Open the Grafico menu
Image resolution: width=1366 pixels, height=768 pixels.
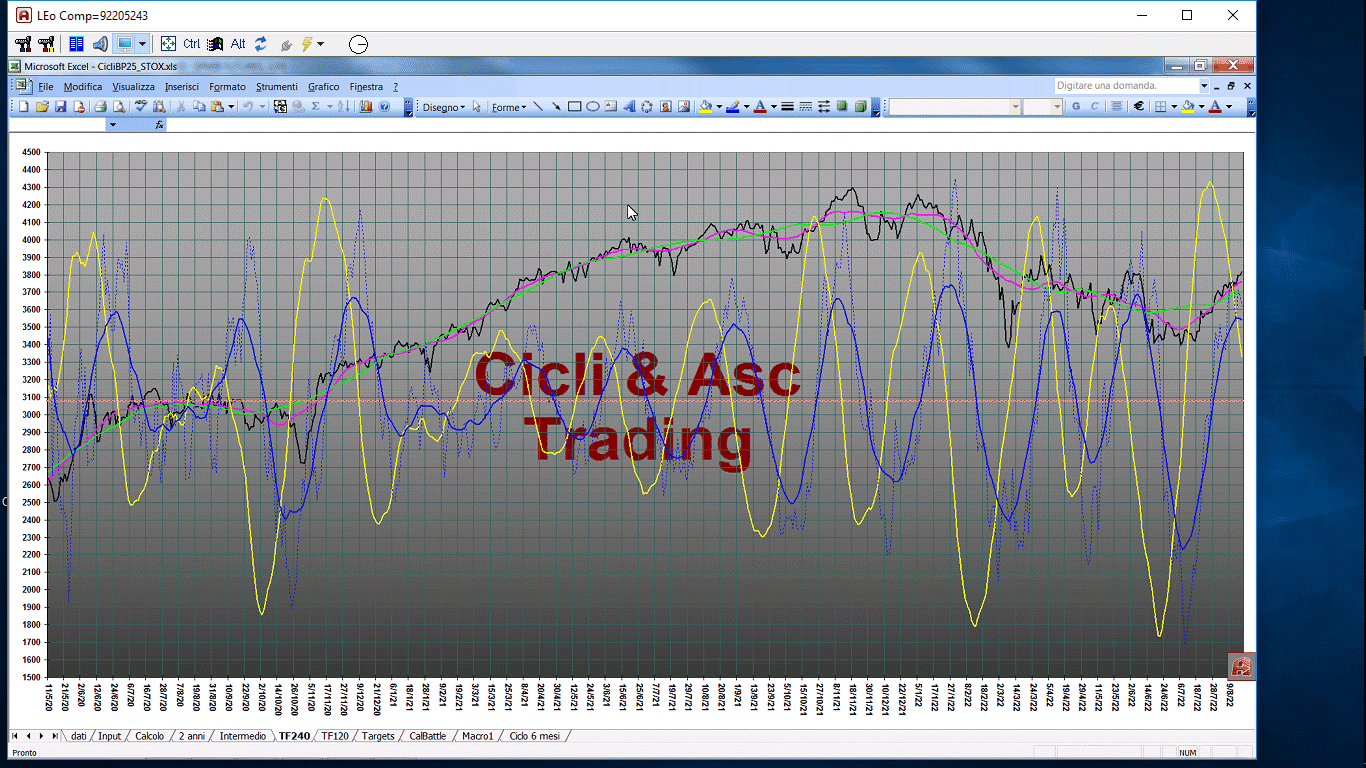coord(324,87)
